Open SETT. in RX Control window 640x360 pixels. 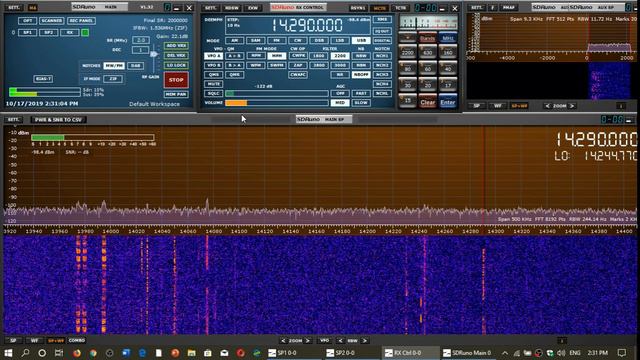211,8
